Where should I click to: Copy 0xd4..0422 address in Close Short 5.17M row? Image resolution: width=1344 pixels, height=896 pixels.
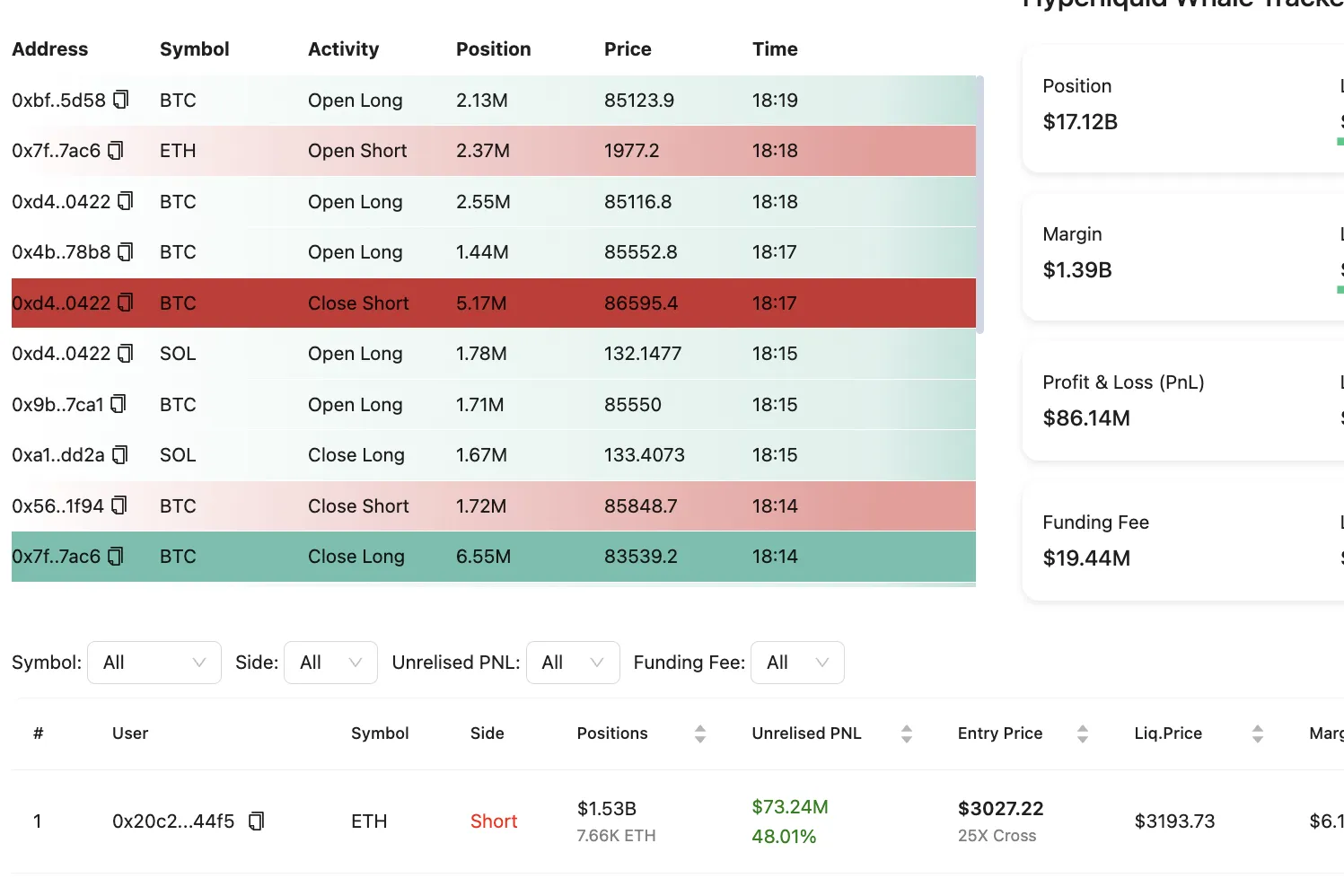coord(126,303)
